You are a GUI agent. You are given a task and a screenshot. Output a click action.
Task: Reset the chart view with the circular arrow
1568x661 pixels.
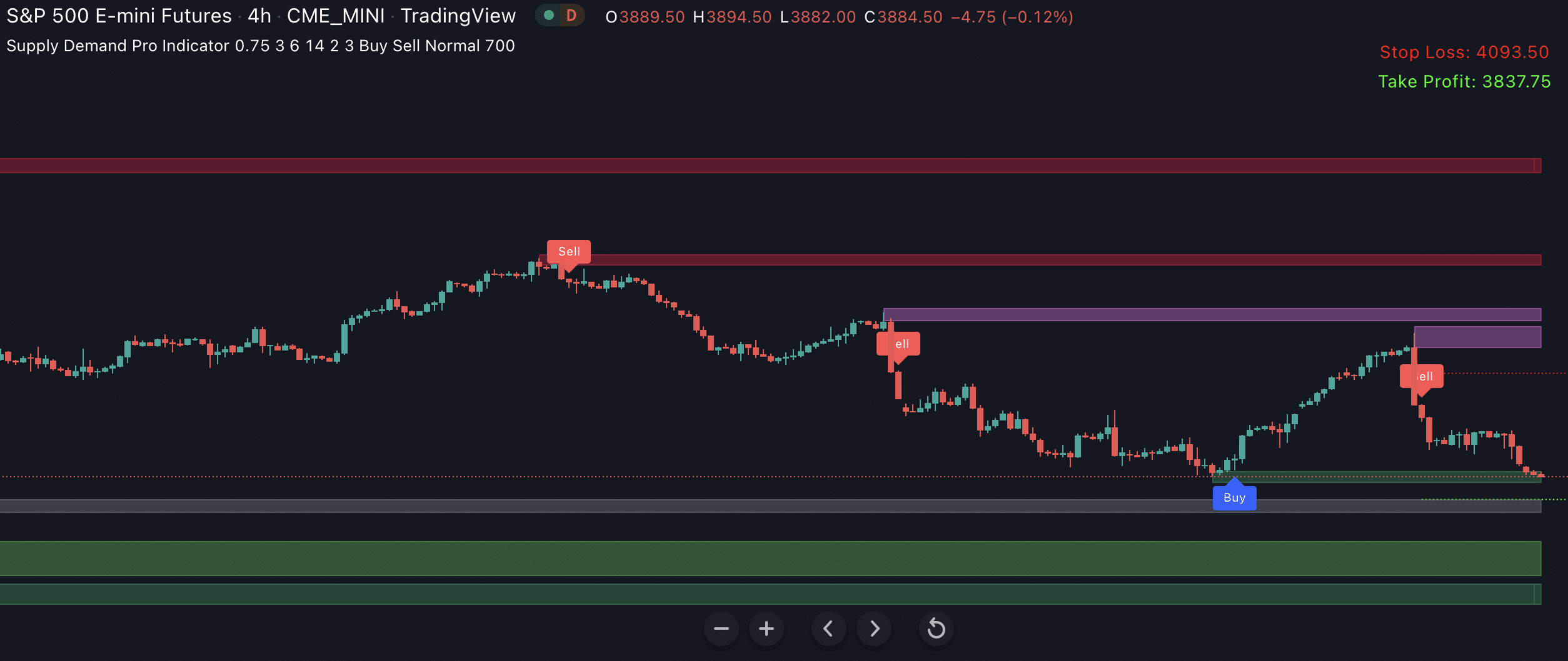coord(936,629)
